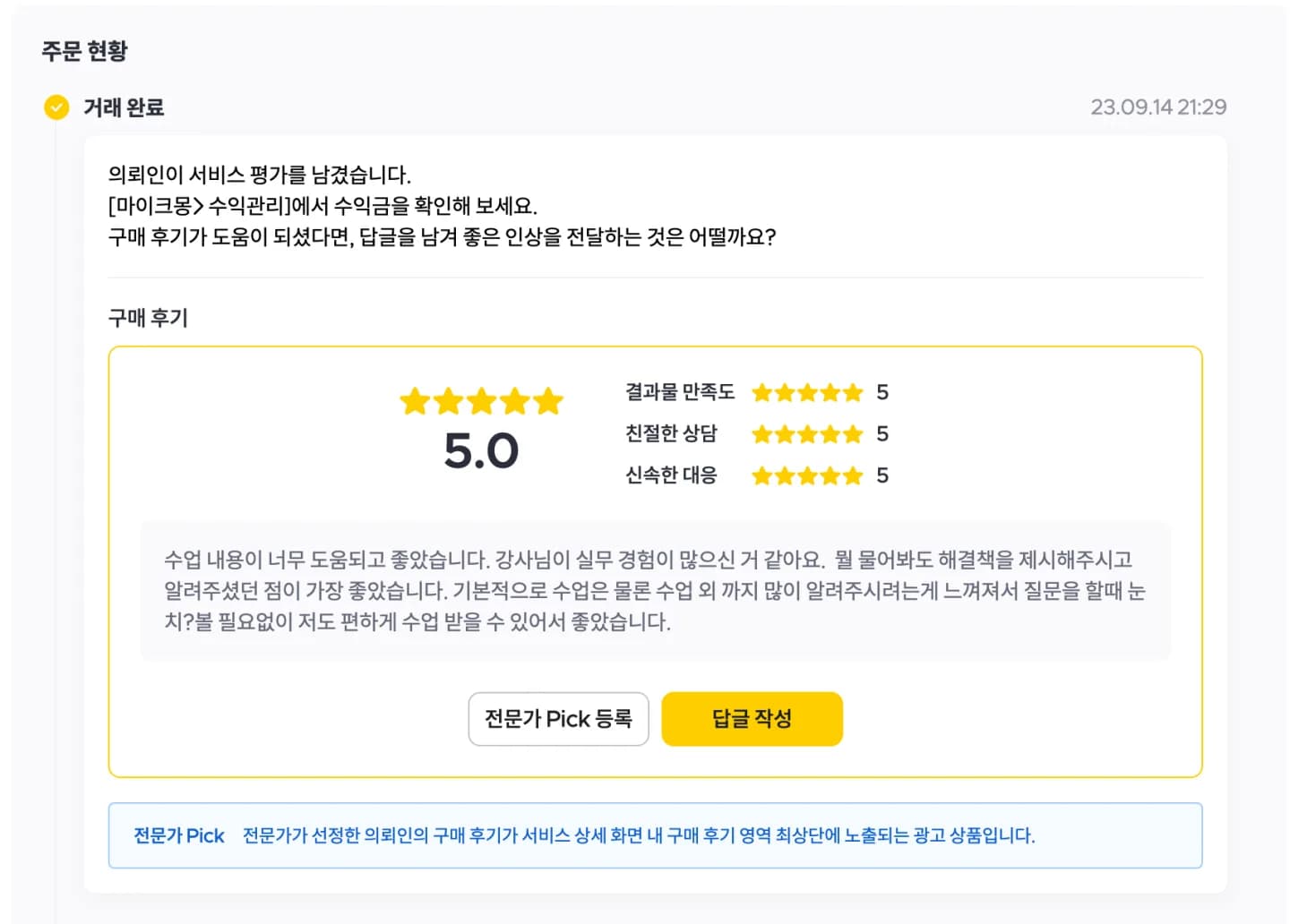Click the 전문가 Pick 등록 button
Viewport: 1290px width, 924px height.
(x=558, y=718)
